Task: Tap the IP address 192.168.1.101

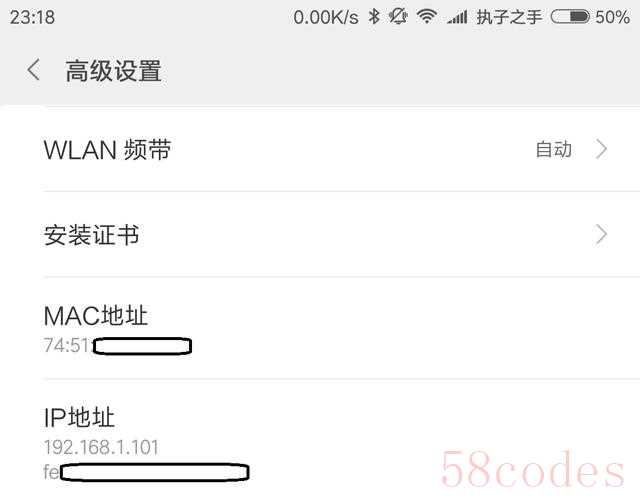Action: 101,447
